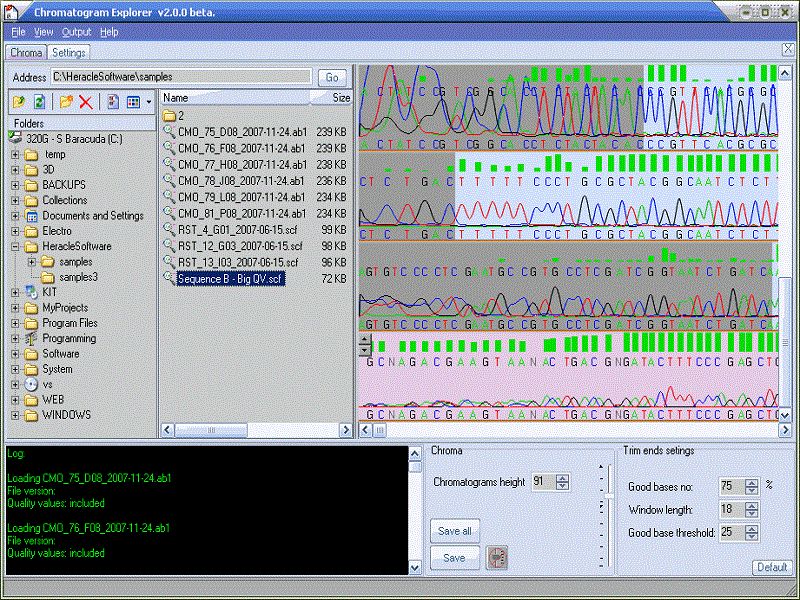The image size is (800, 600).
Task: Change list view using the view-mode icon
Action: click(x=134, y=102)
